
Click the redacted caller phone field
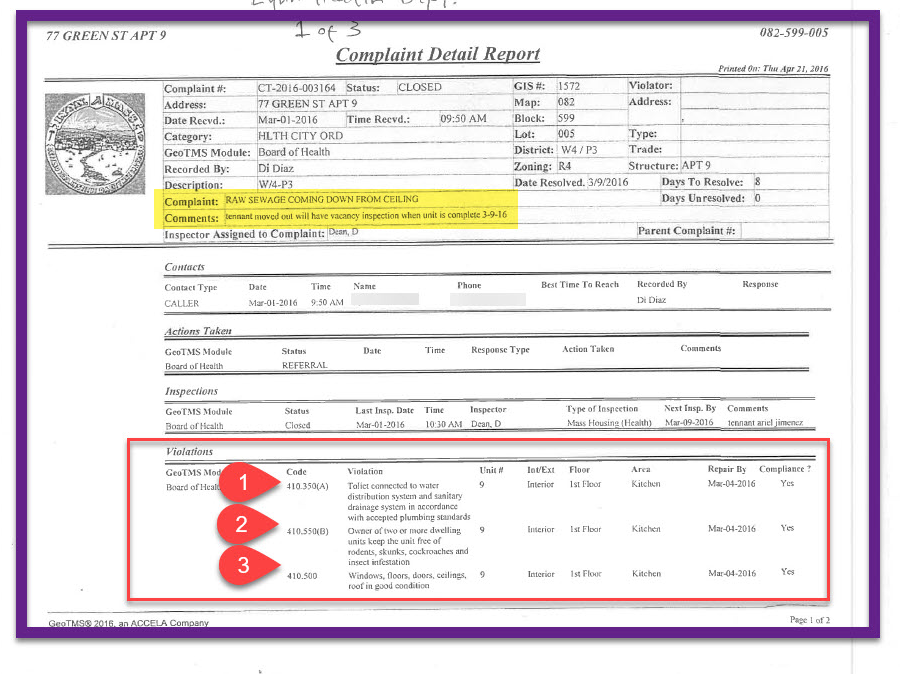click(x=488, y=299)
